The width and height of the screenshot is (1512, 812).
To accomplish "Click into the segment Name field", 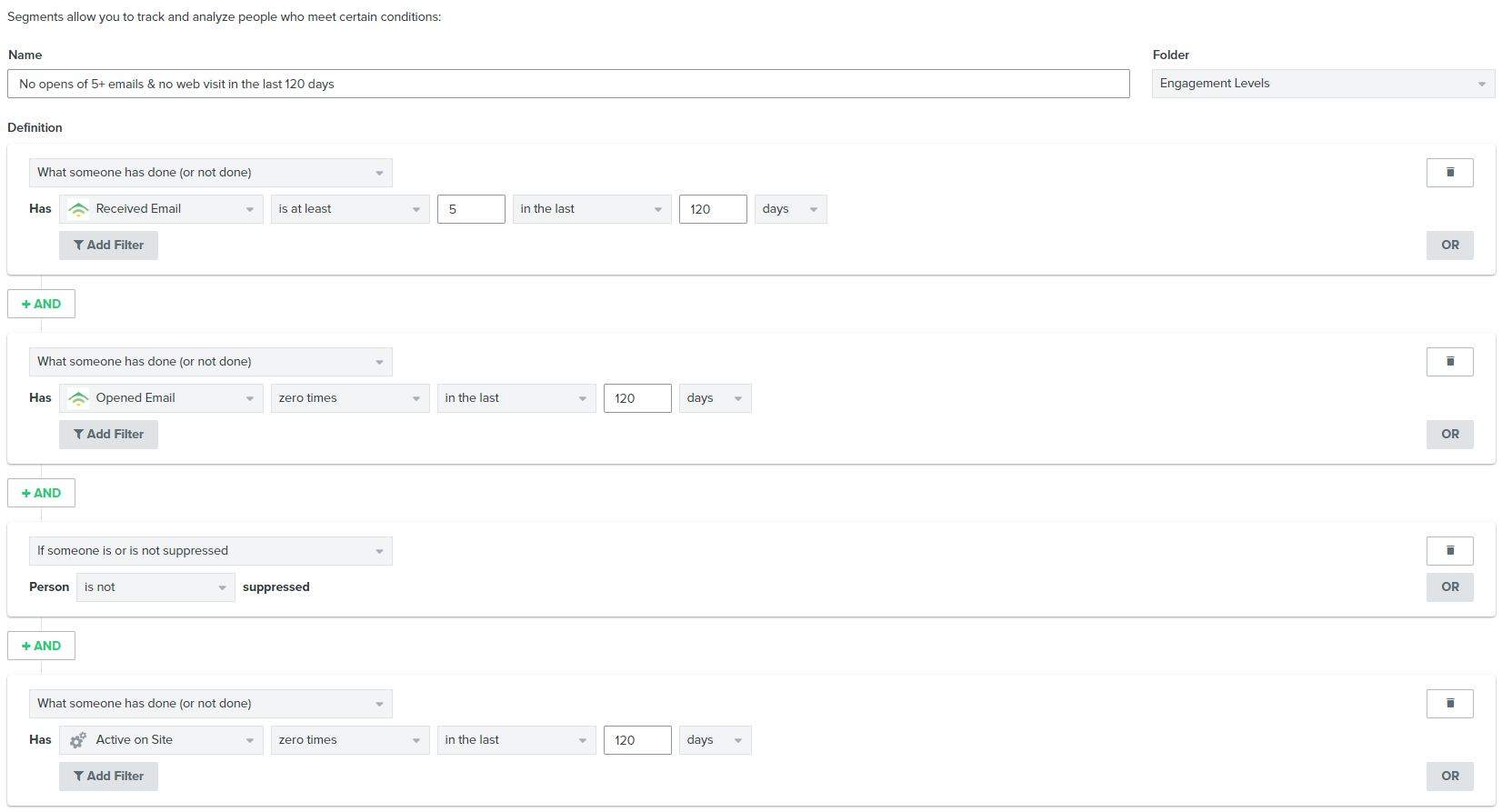I will click(568, 84).
